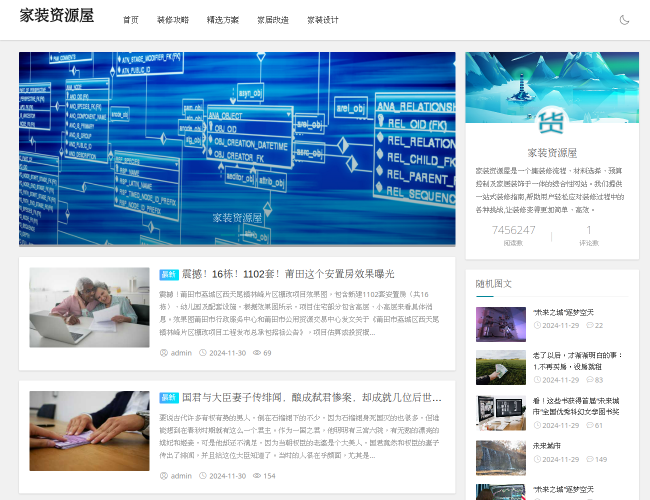Click the eye icon next to 154 views
Viewport: 650px width, 500px height.
pos(257,476)
